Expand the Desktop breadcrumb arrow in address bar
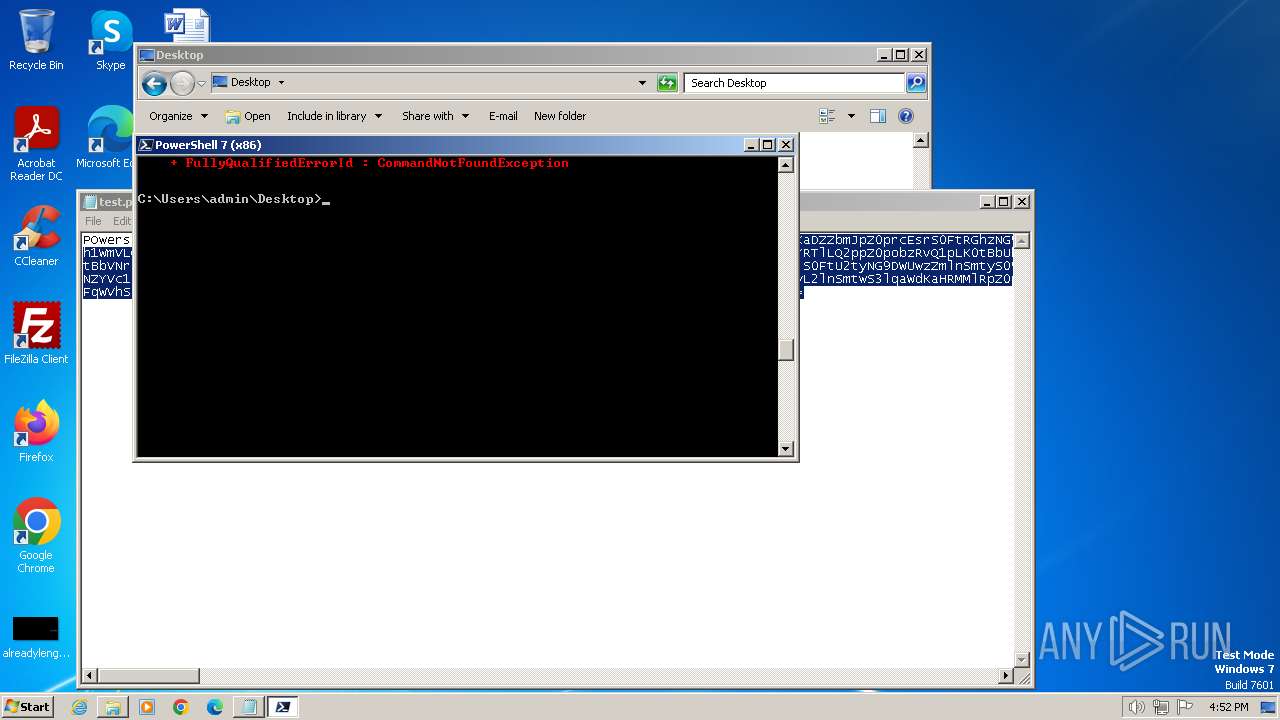Image resolution: width=1280 pixels, height=720 pixels. point(281,83)
